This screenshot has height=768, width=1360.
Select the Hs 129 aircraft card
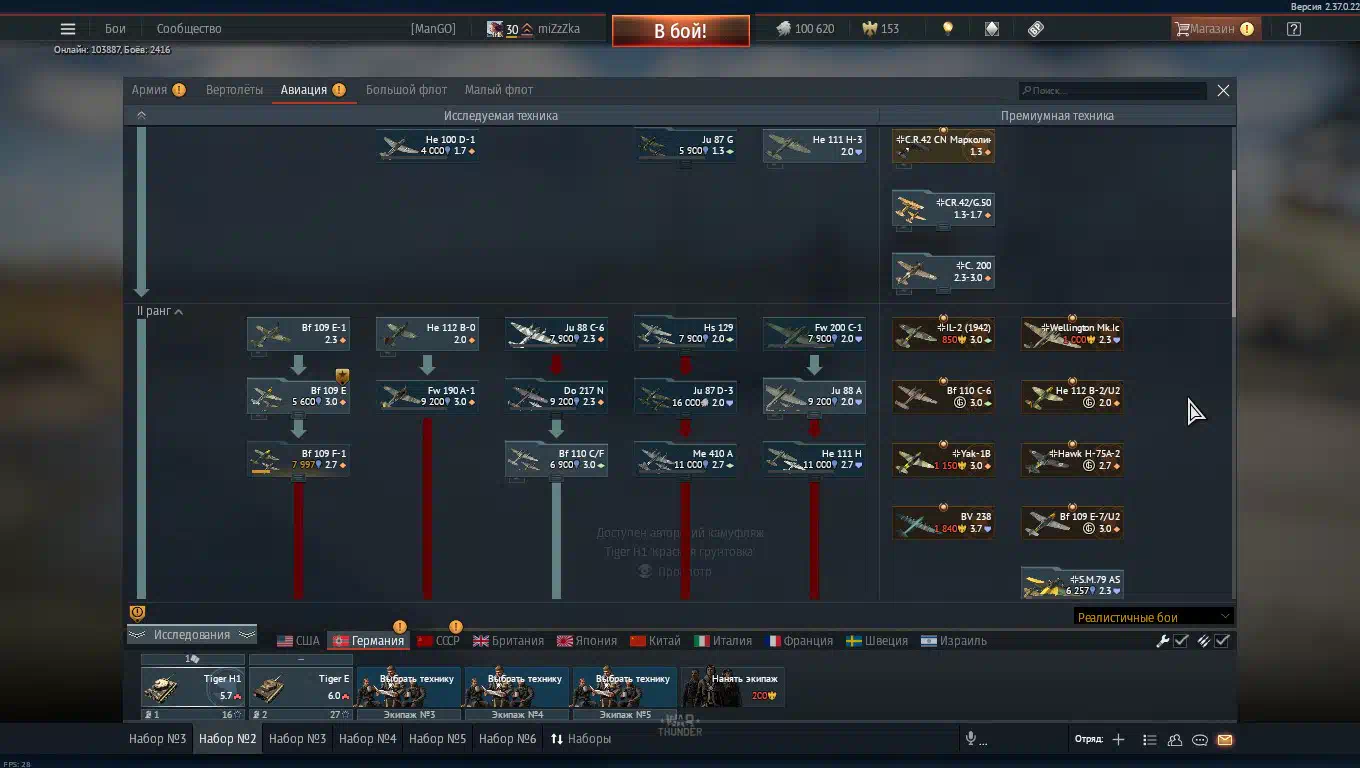tap(685, 333)
